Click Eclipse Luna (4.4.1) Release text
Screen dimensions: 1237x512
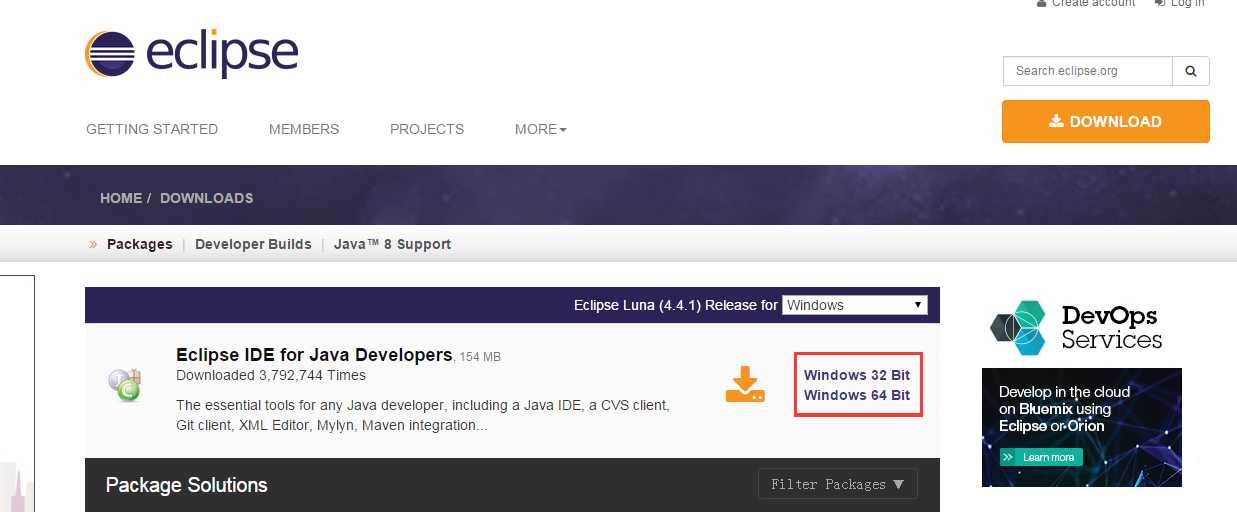click(676, 305)
